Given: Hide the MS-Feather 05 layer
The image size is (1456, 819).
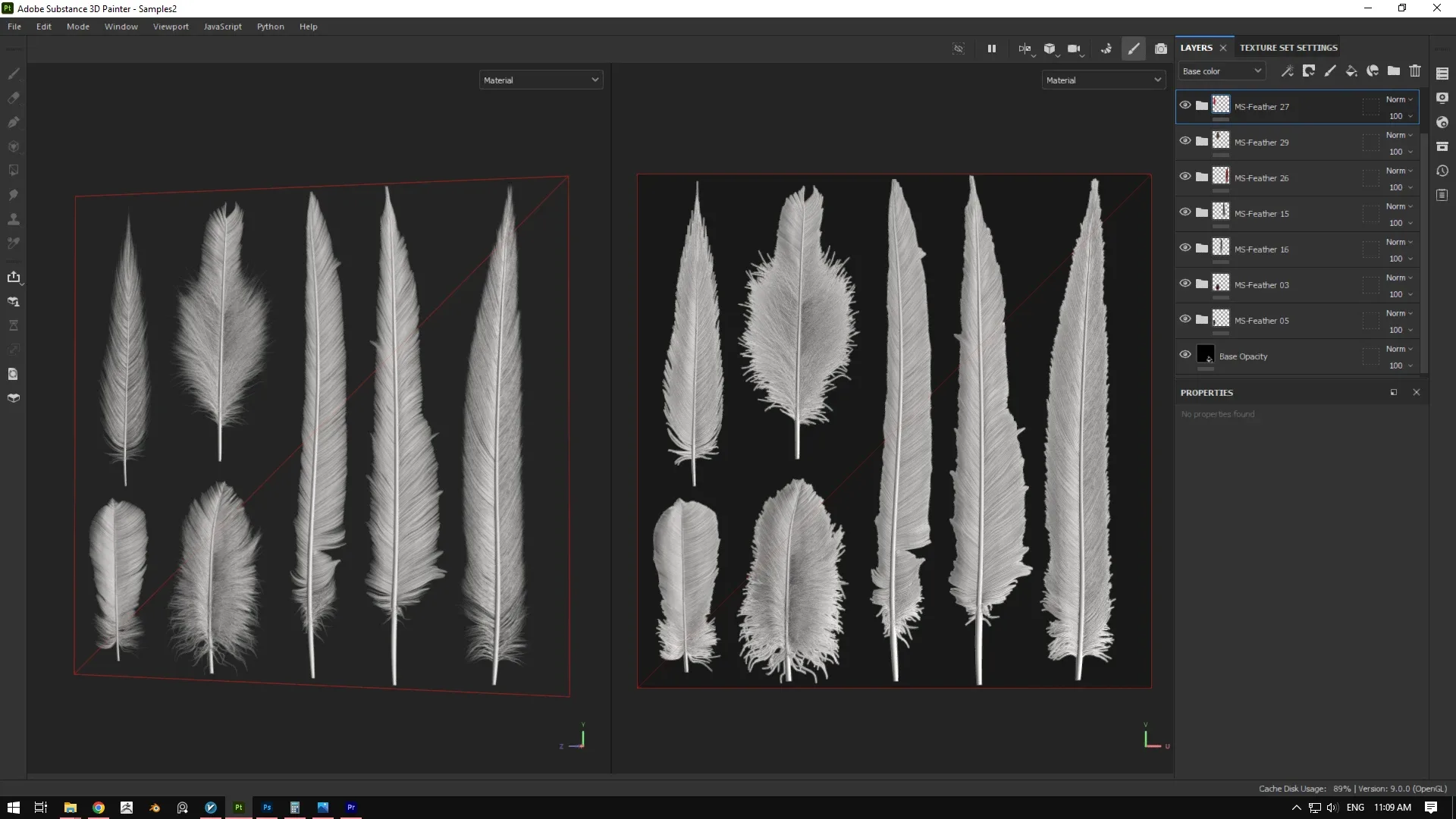Looking at the screenshot, I should 1185,319.
